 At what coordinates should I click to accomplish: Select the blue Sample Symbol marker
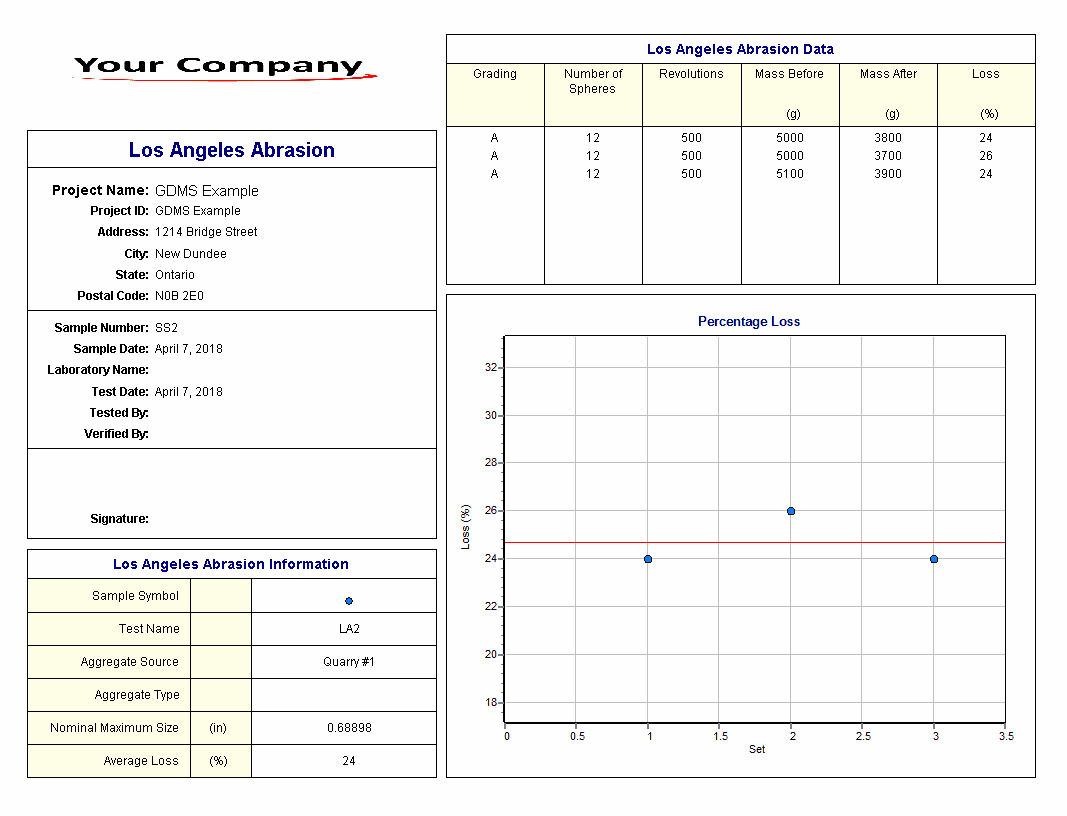click(x=348, y=601)
